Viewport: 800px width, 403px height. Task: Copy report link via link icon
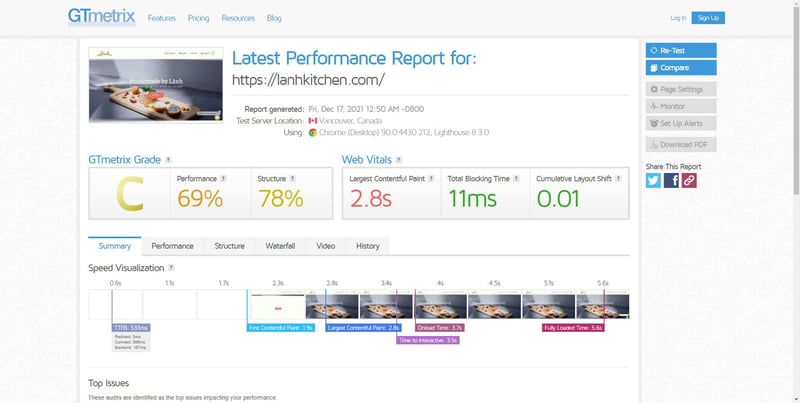click(689, 180)
